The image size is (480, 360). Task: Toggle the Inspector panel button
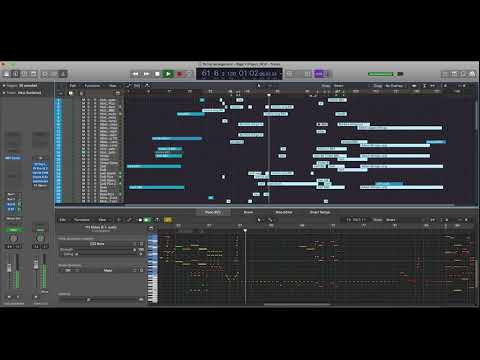[x=16, y=74]
